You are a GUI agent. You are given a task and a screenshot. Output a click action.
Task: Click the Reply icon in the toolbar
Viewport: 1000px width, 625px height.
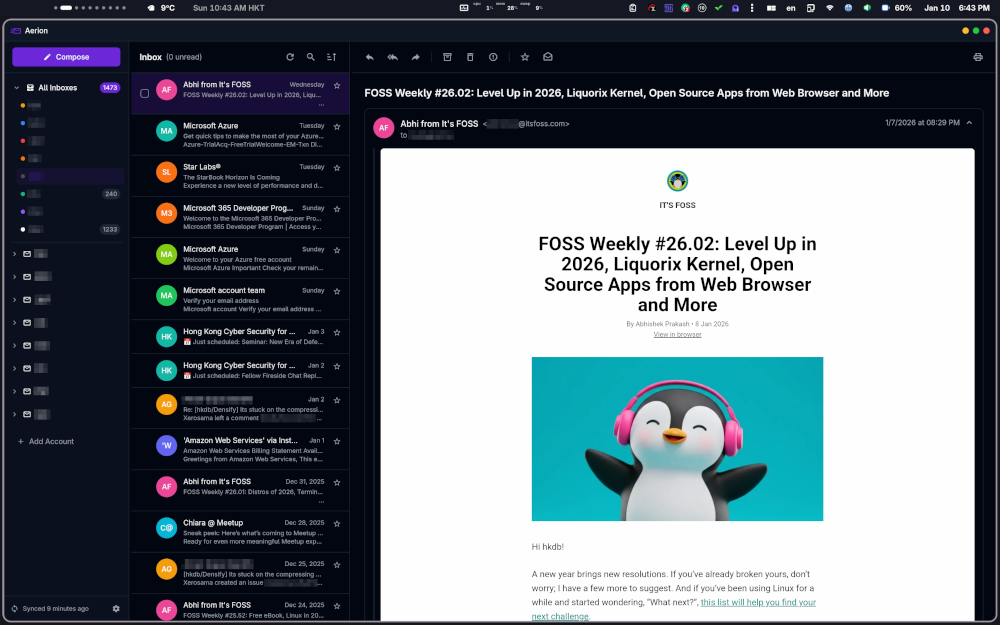pyautogui.click(x=370, y=57)
